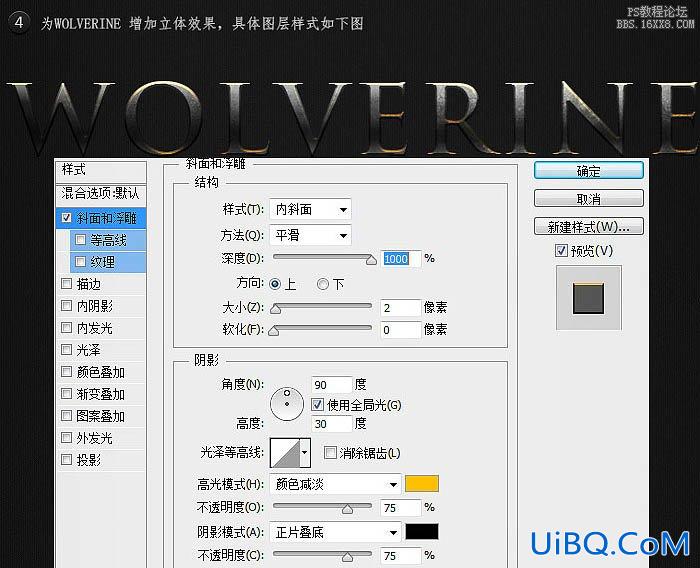Select the 斜面和浮雕 list item label
The width and height of the screenshot is (700, 568).
click(x=107, y=218)
